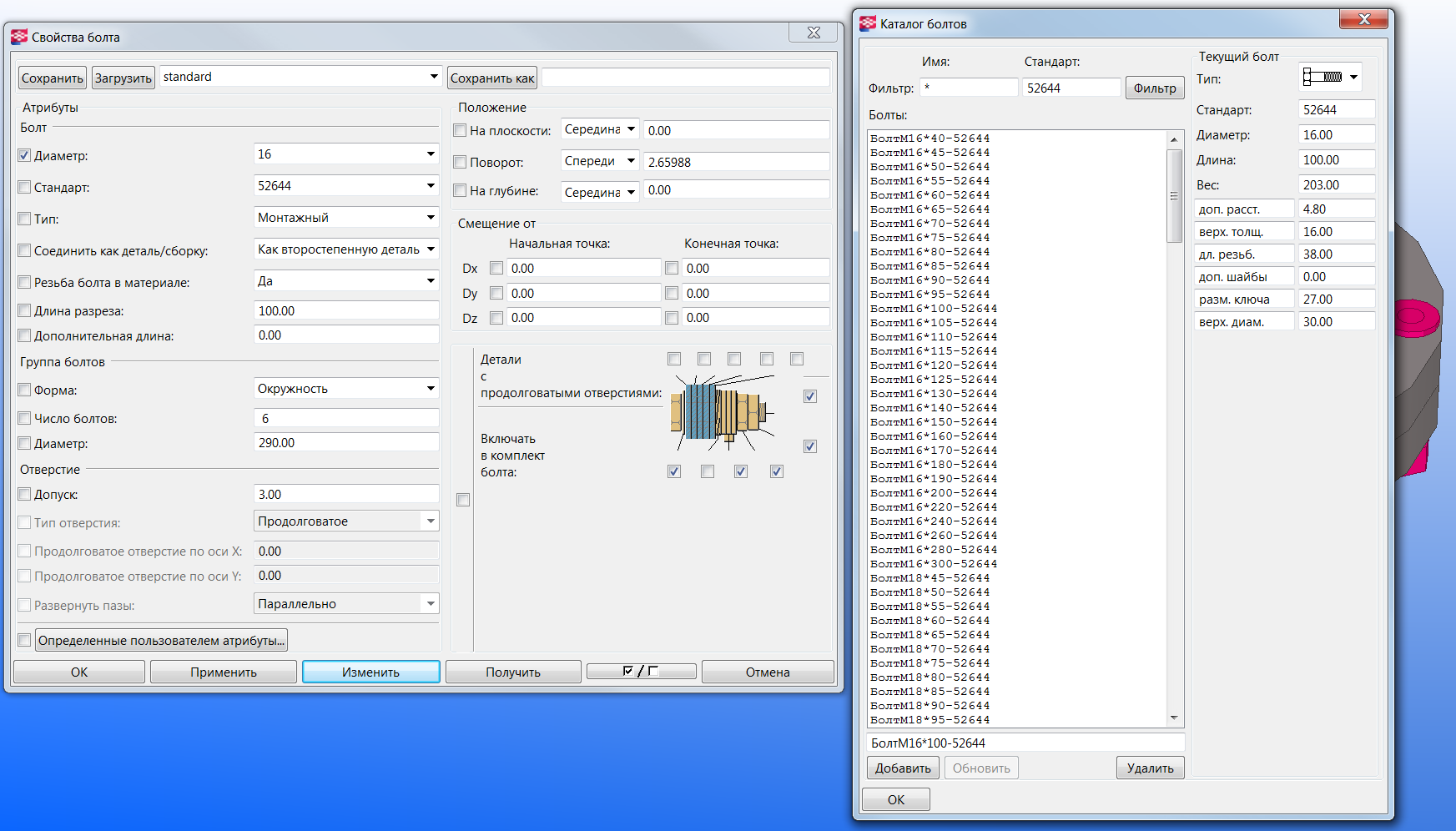1456x831 pixels.
Task: Click the pink 3D bolt in model view
Action: [x=1415, y=317]
